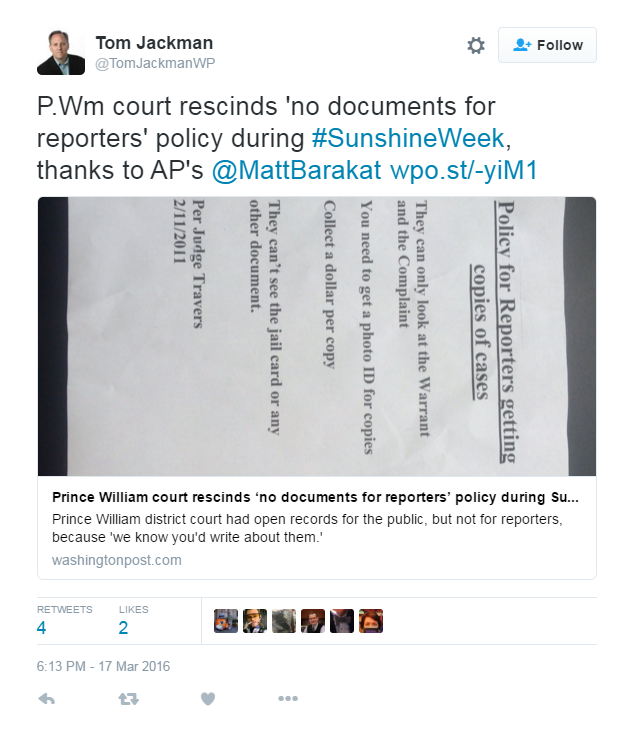Retweet this tweet using retweet icon
634x739 pixels.
128,698
